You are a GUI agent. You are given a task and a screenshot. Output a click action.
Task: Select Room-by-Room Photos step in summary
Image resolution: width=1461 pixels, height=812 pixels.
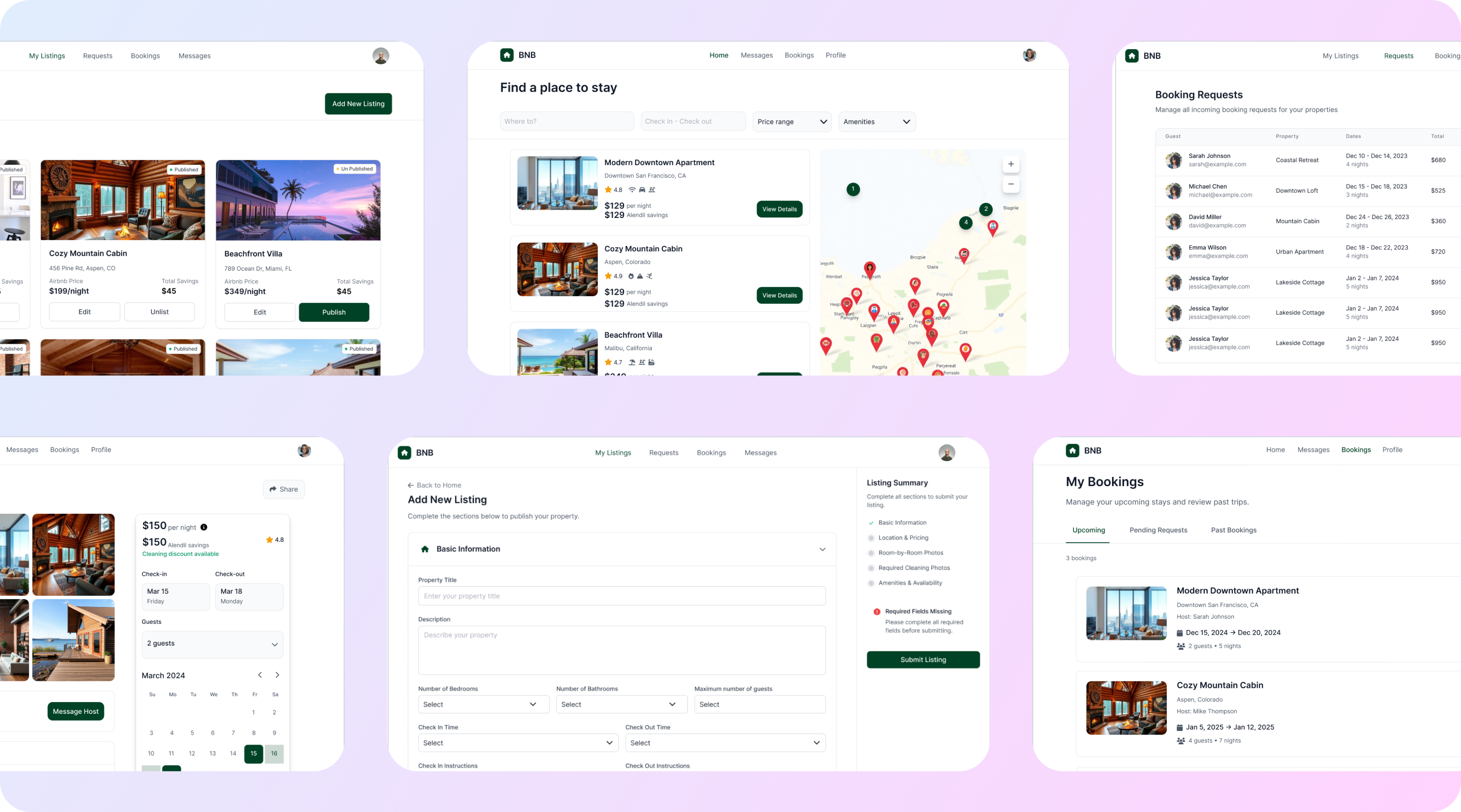click(910, 553)
